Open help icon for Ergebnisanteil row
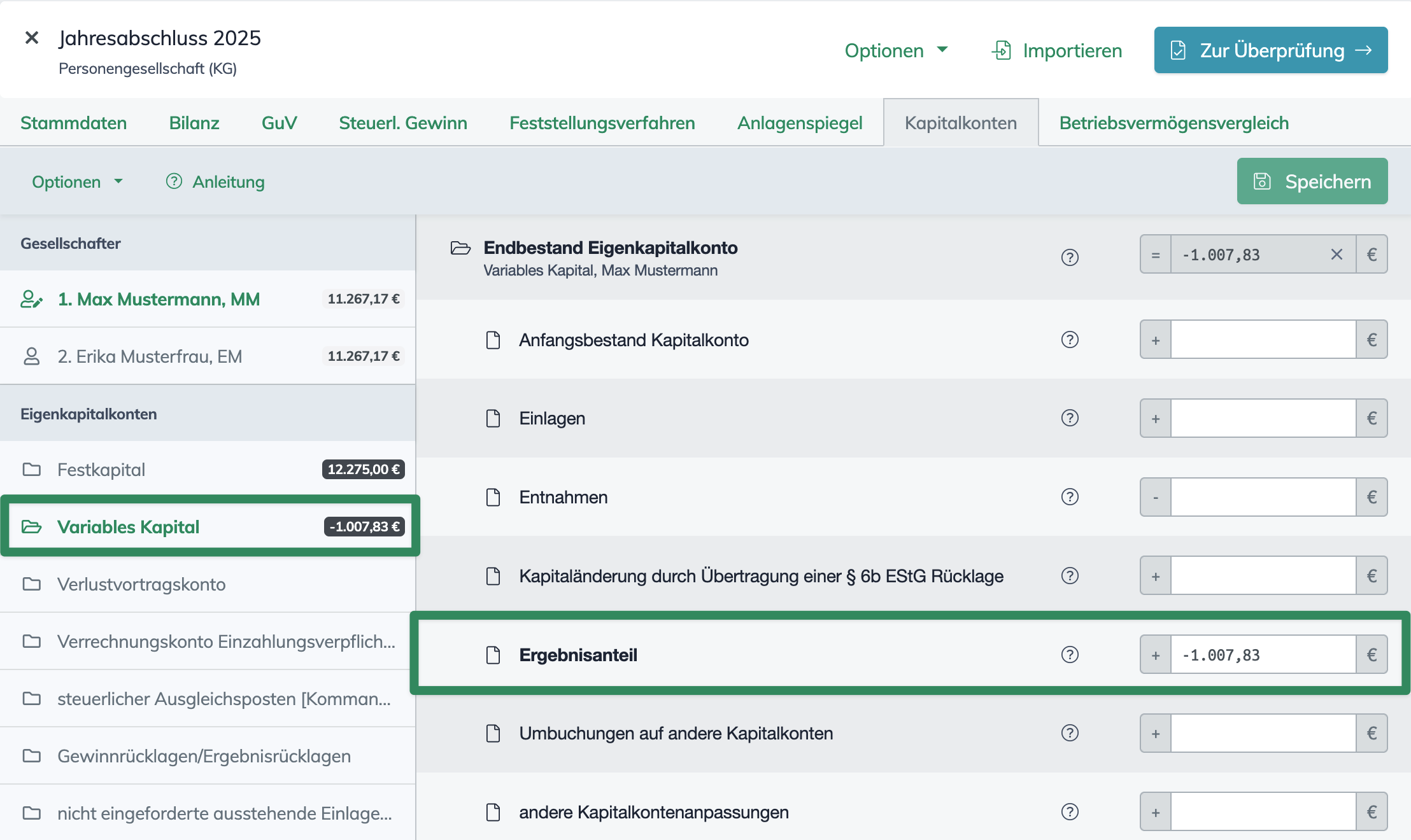The image size is (1411, 840). pyautogui.click(x=1070, y=655)
